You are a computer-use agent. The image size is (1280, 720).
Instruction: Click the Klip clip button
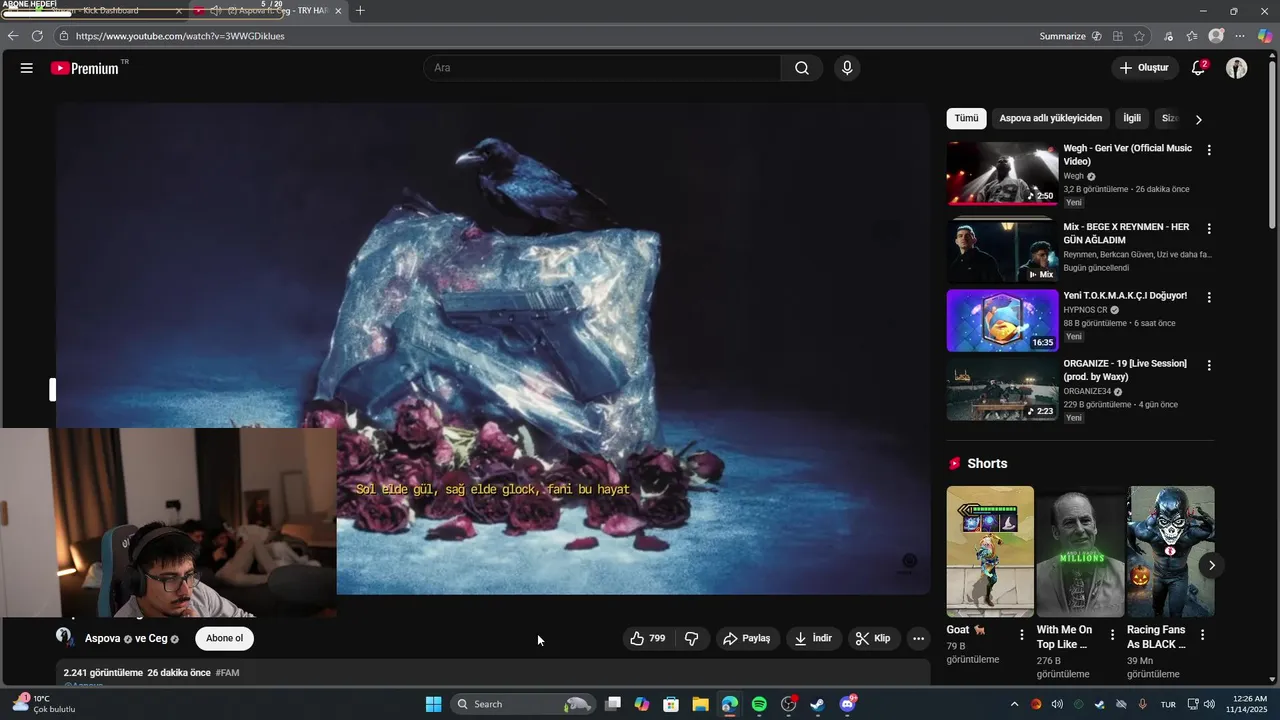[873, 638]
